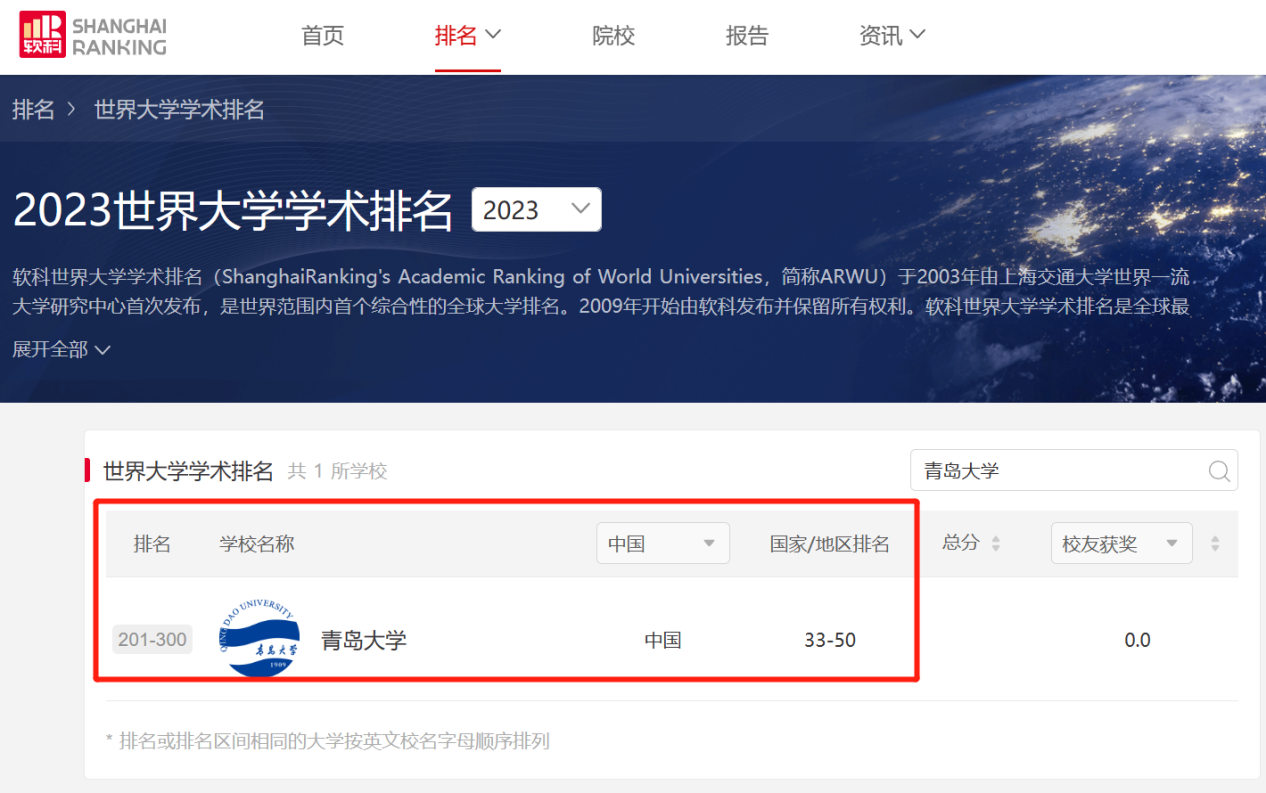Screen dimensions: 1266x793
Task: Open the 中国 country filter dropdown
Action: coord(663,543)
